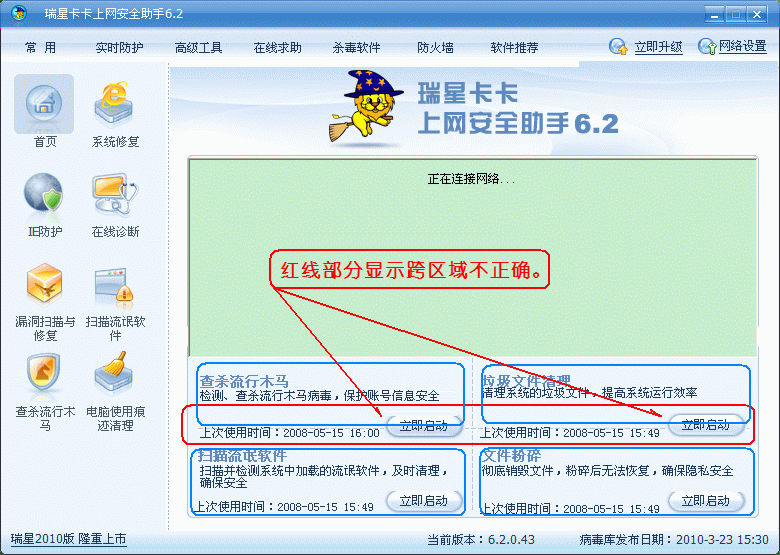Open the 首页 home icon
This screenshot has height=555, width=780.
[x=44, y=104]
